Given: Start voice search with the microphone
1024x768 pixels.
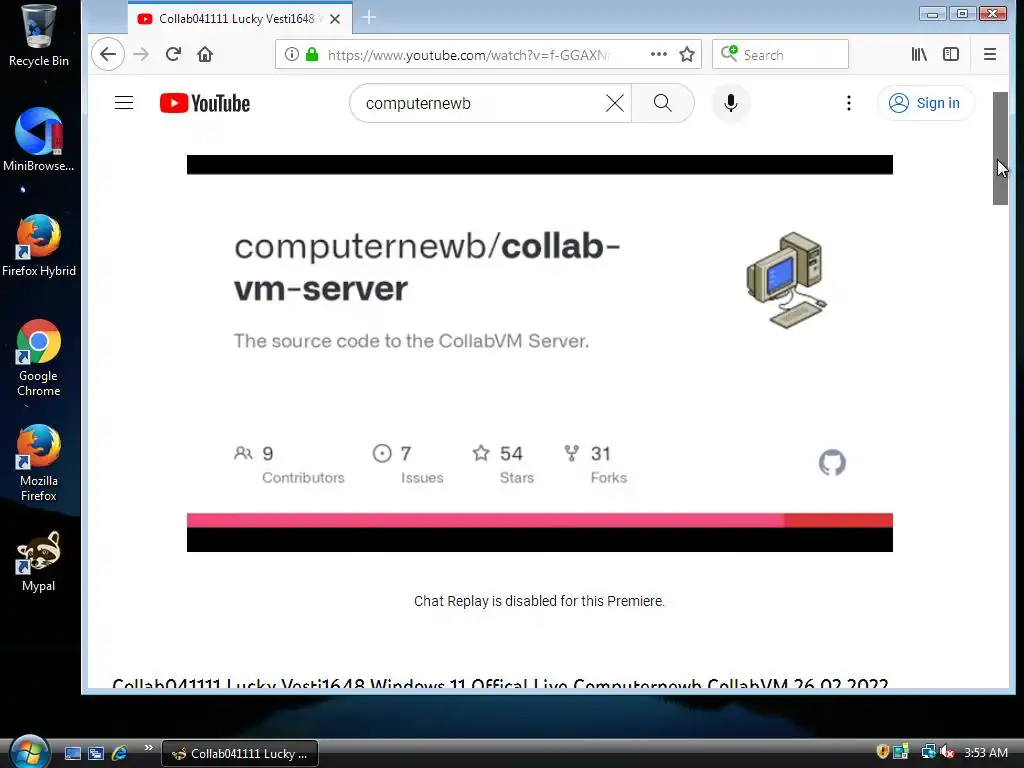Looking at the screenshot, I should pos(731,103).
